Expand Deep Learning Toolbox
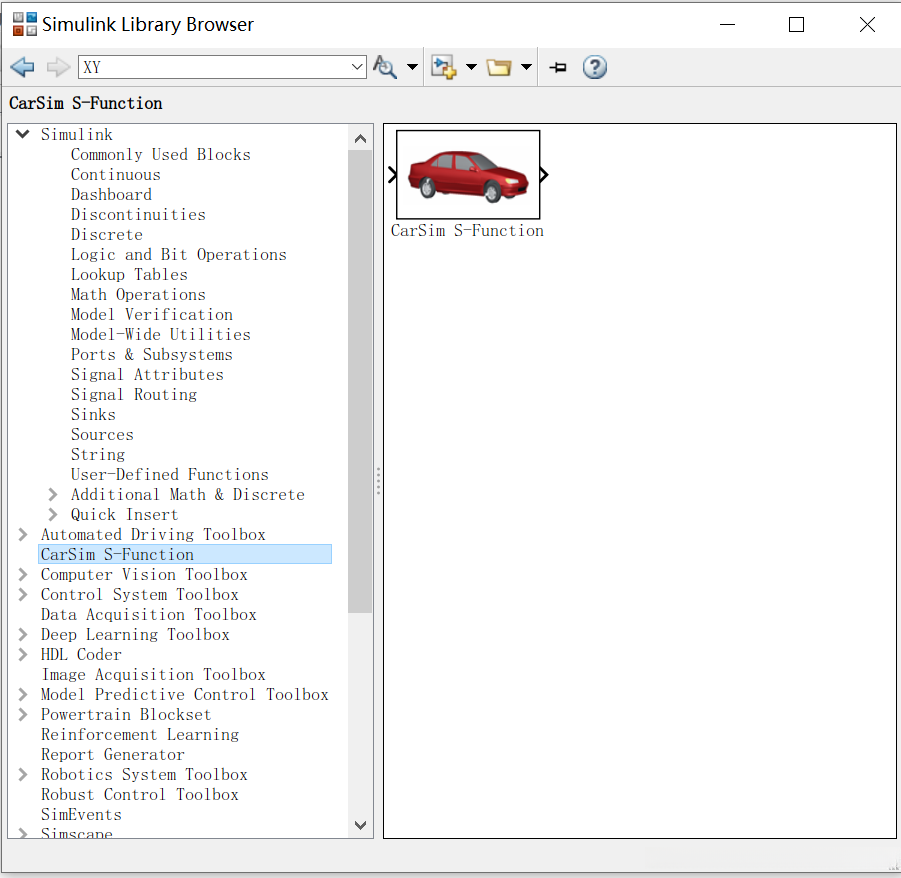Viewport: 901px width, 878px height. click(x=23, y=634)
